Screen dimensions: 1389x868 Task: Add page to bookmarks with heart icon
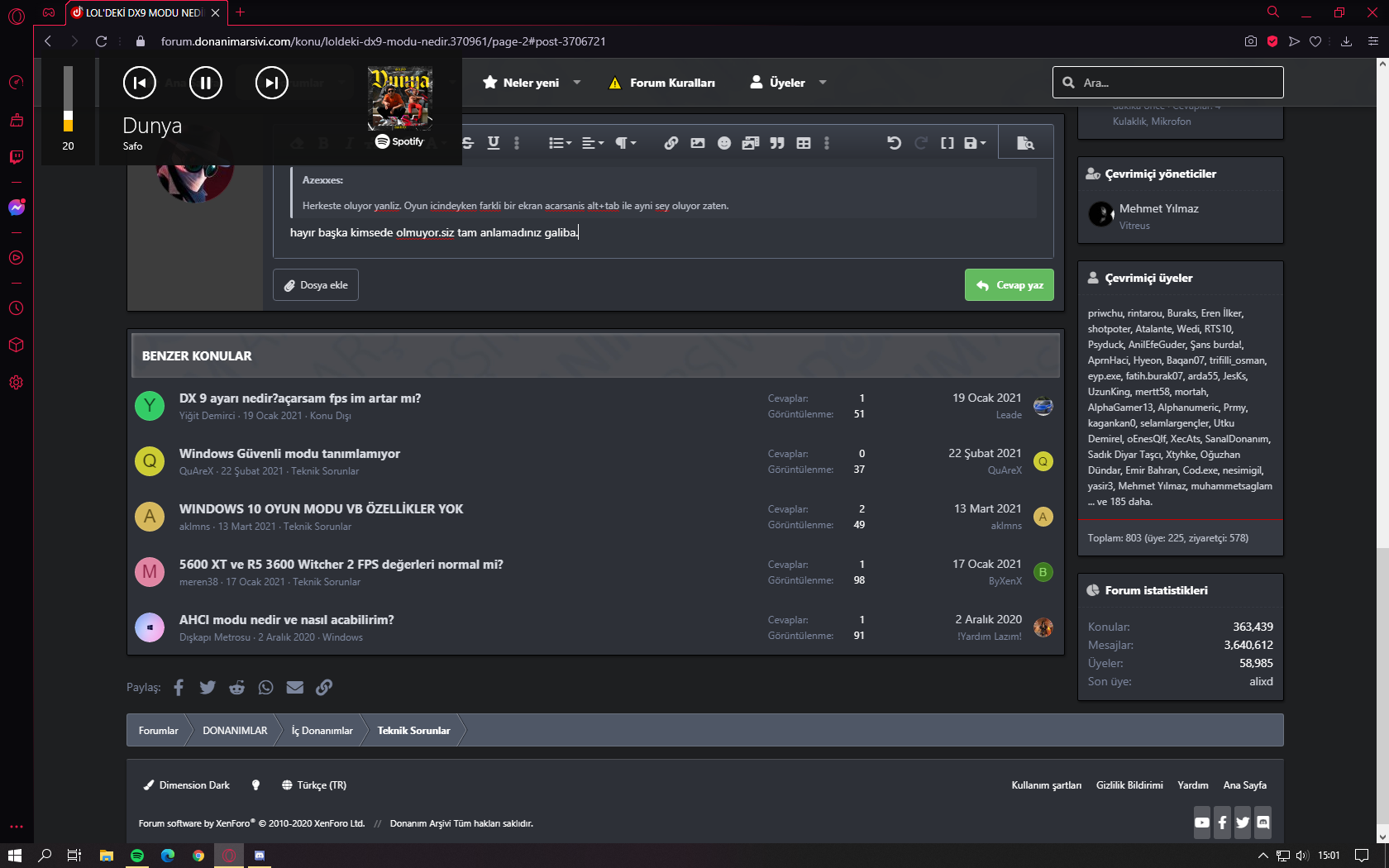[x=1315, y=41]
